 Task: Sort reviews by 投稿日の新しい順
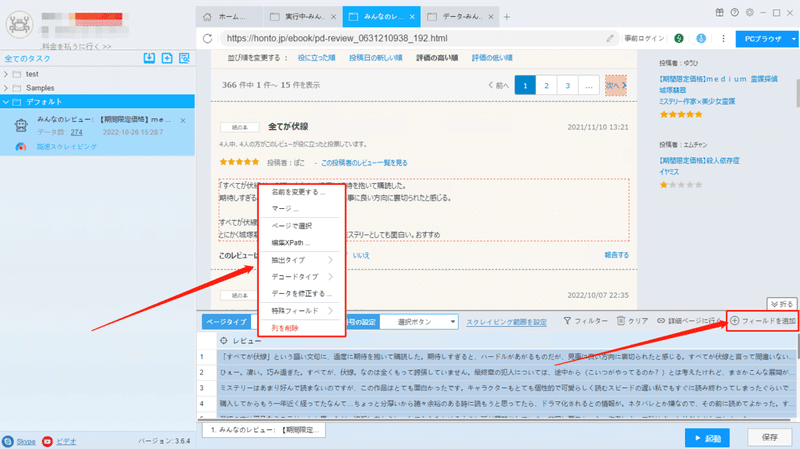[376, 58]
